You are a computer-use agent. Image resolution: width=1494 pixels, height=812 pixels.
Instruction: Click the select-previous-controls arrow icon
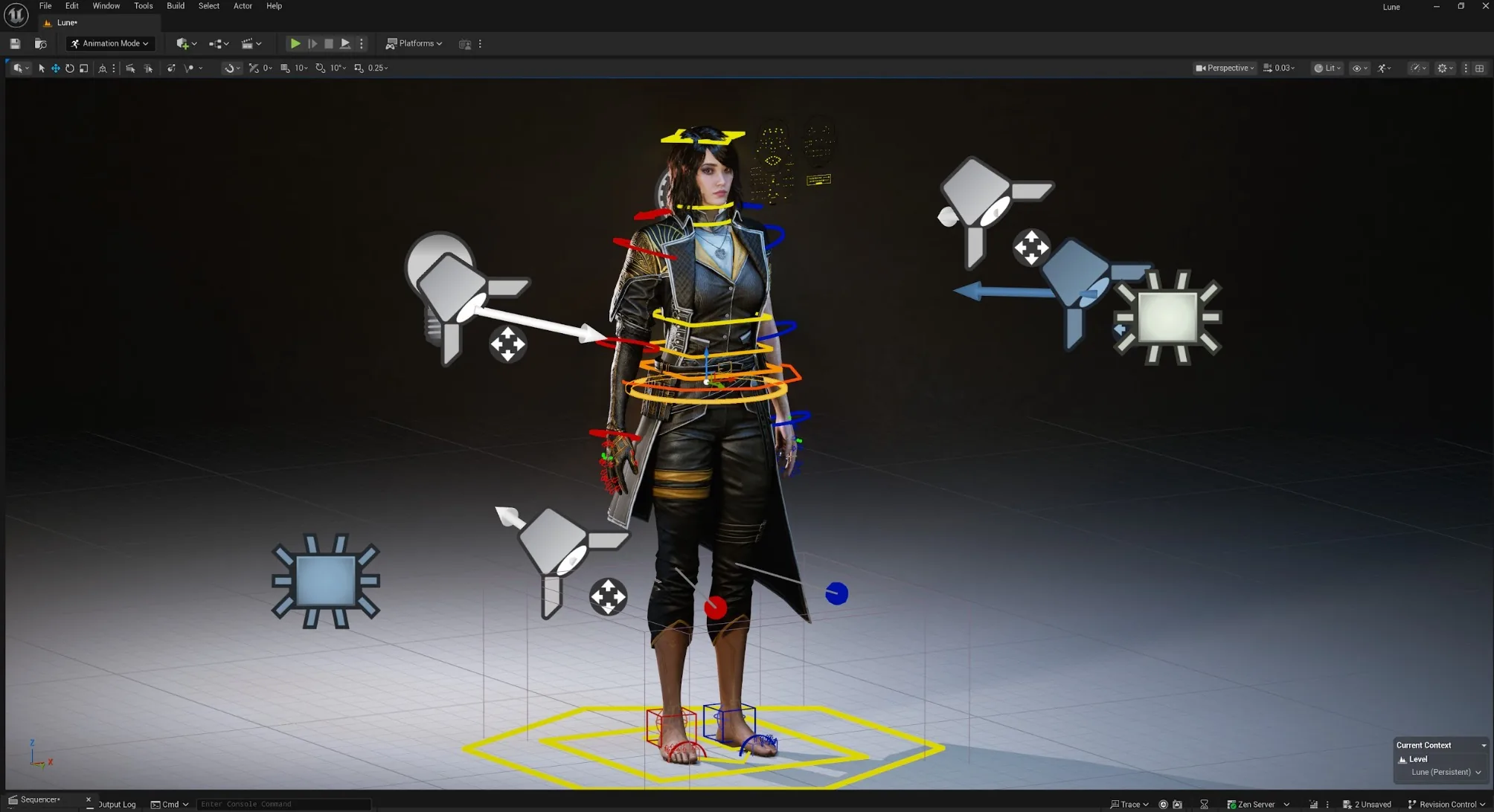click(130, 68)
